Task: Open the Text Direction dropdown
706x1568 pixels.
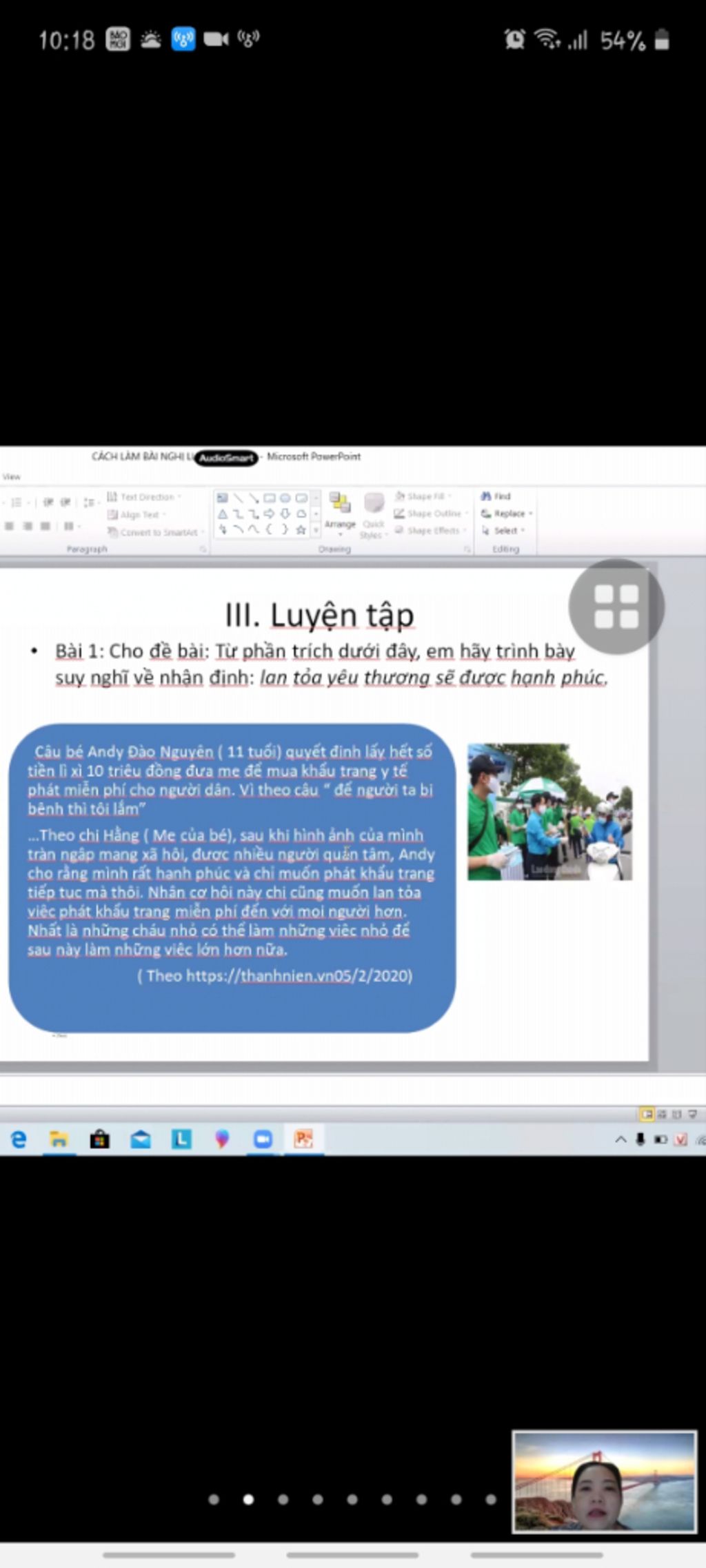Action: [144, 497]
